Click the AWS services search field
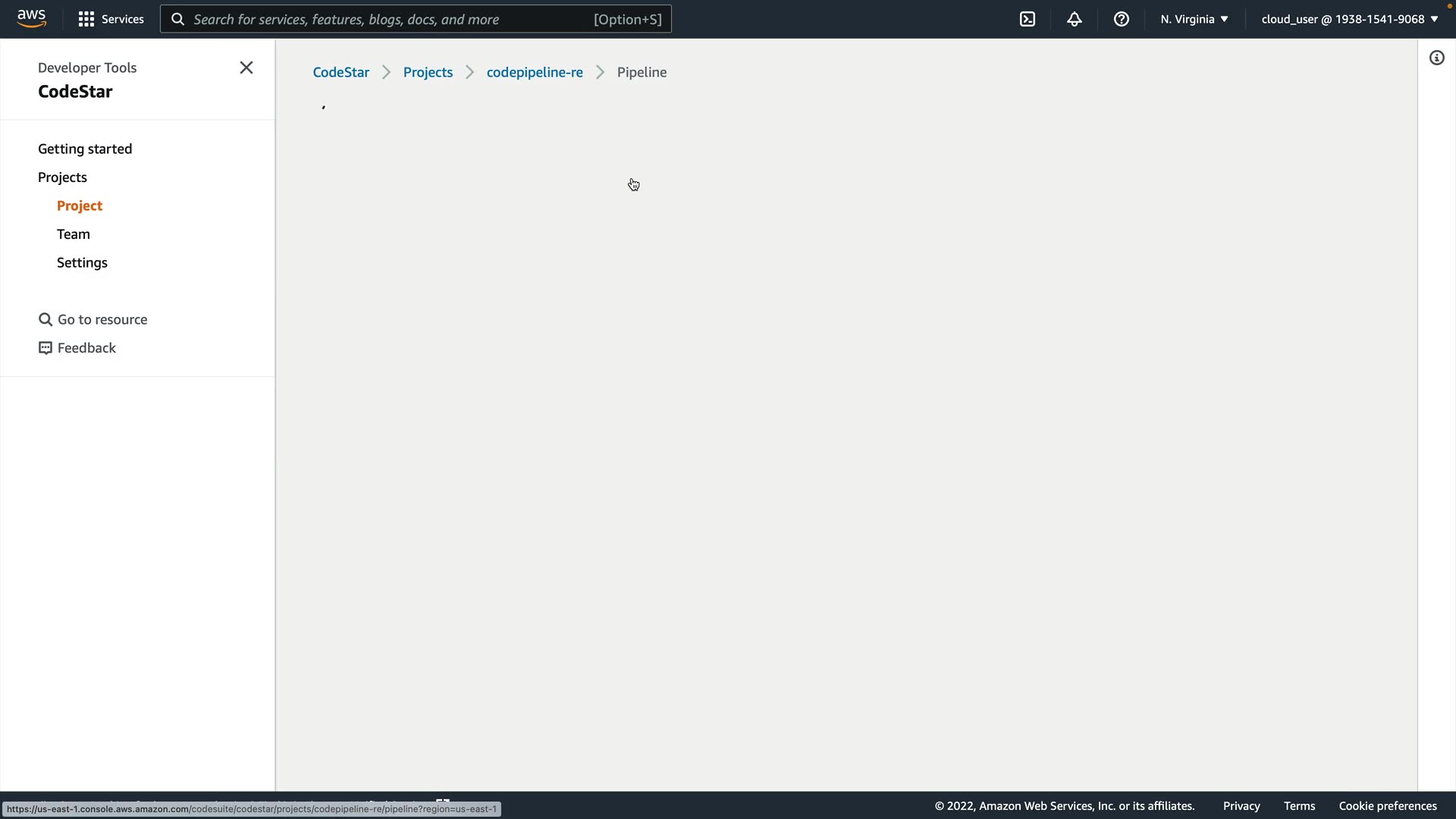Viewport: 1456px width, 819px height. pos(391,19)
